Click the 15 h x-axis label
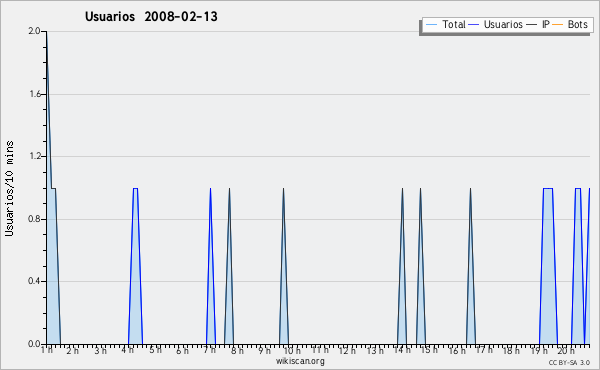 pos(429,350)
